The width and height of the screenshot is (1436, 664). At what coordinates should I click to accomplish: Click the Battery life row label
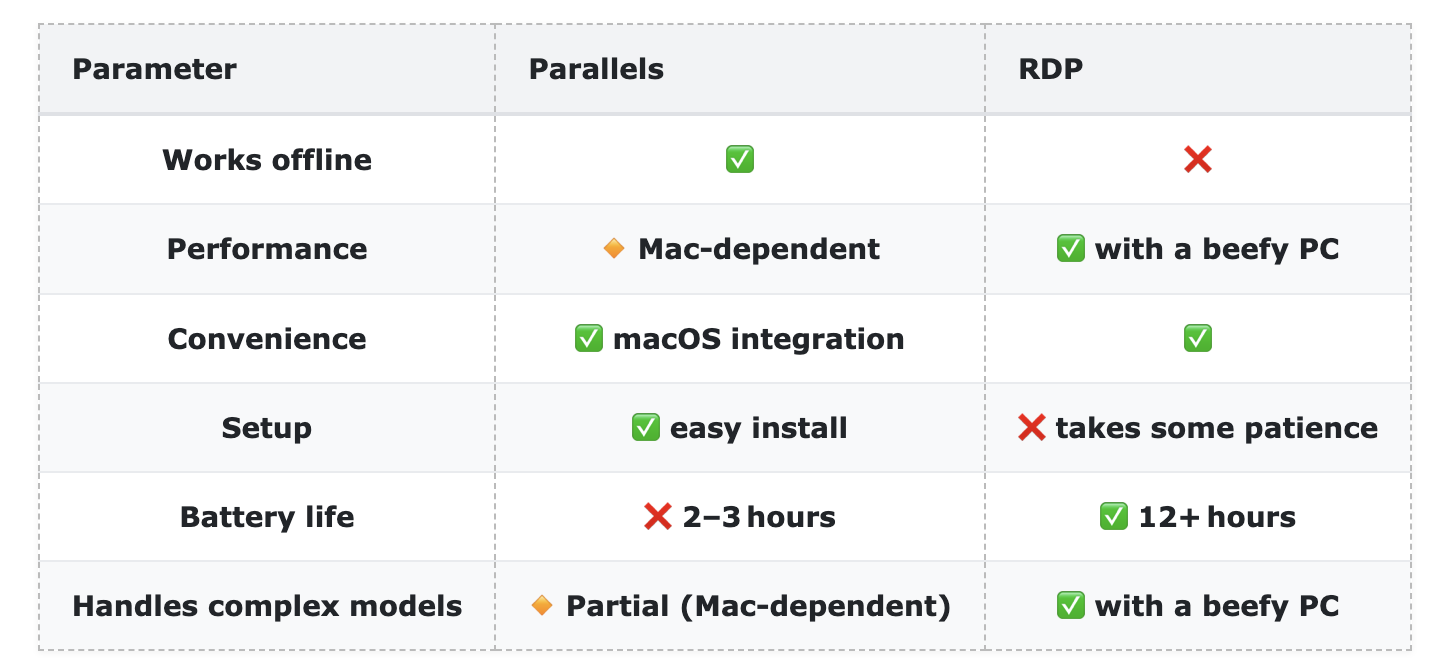pyautogui.click(x=267, y=517)
